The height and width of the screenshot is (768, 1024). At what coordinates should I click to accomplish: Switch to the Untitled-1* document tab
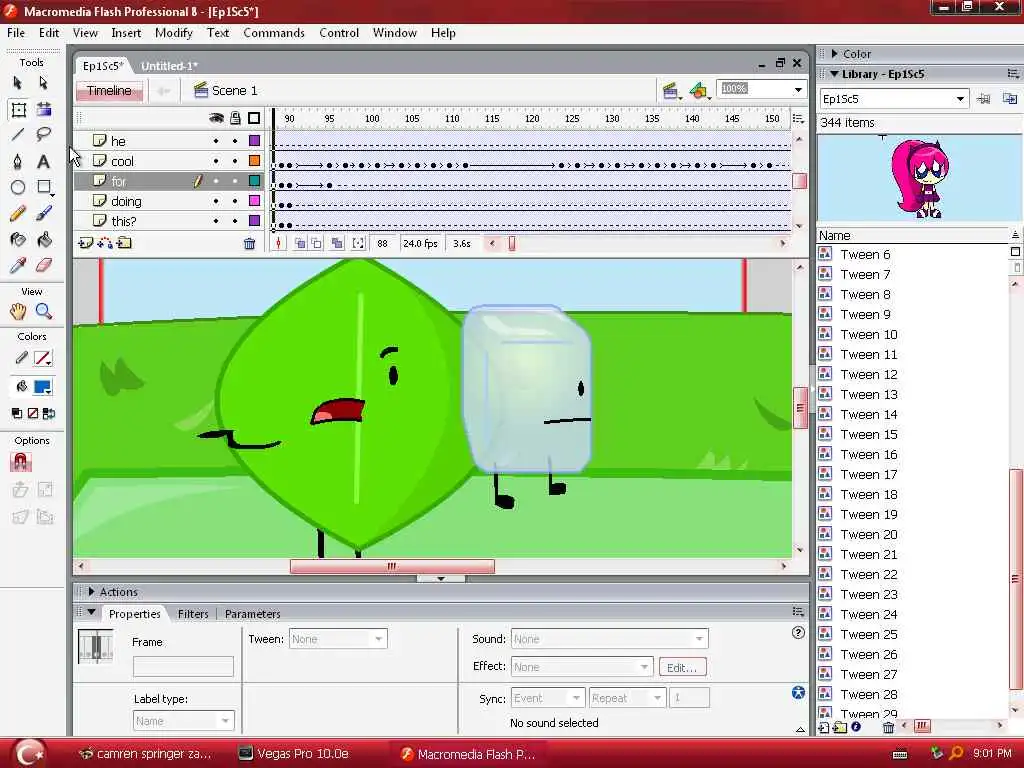click(169, 66)
